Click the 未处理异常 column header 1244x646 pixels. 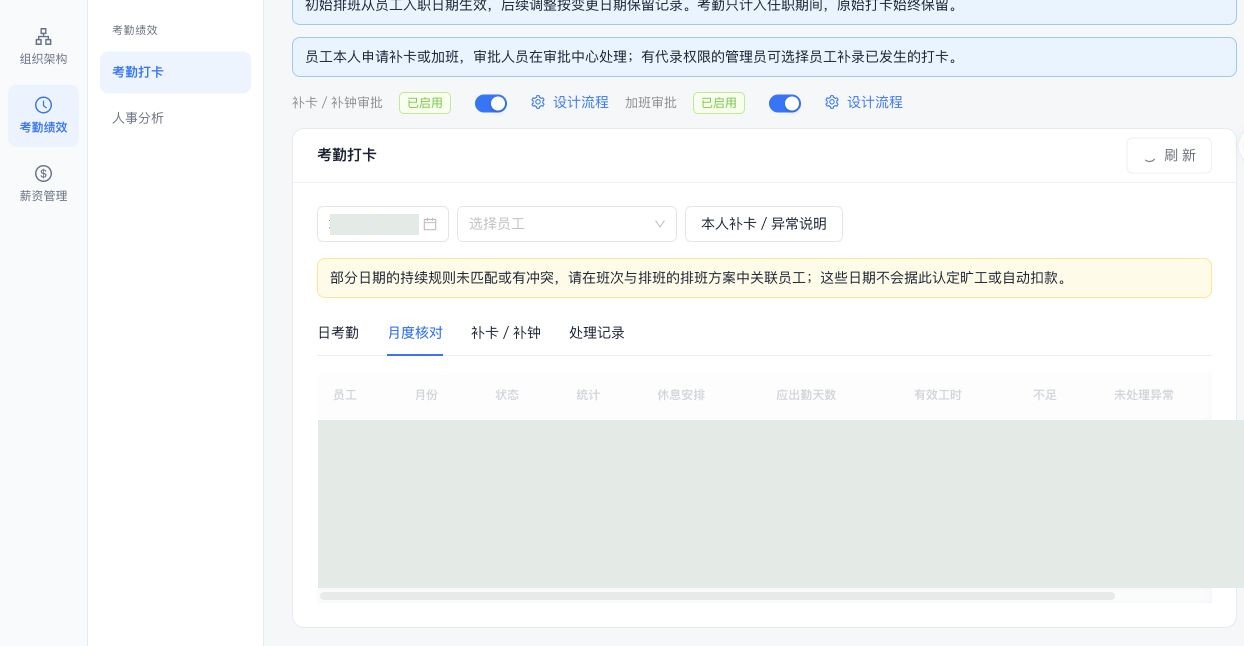click(x=1144, y=395)
